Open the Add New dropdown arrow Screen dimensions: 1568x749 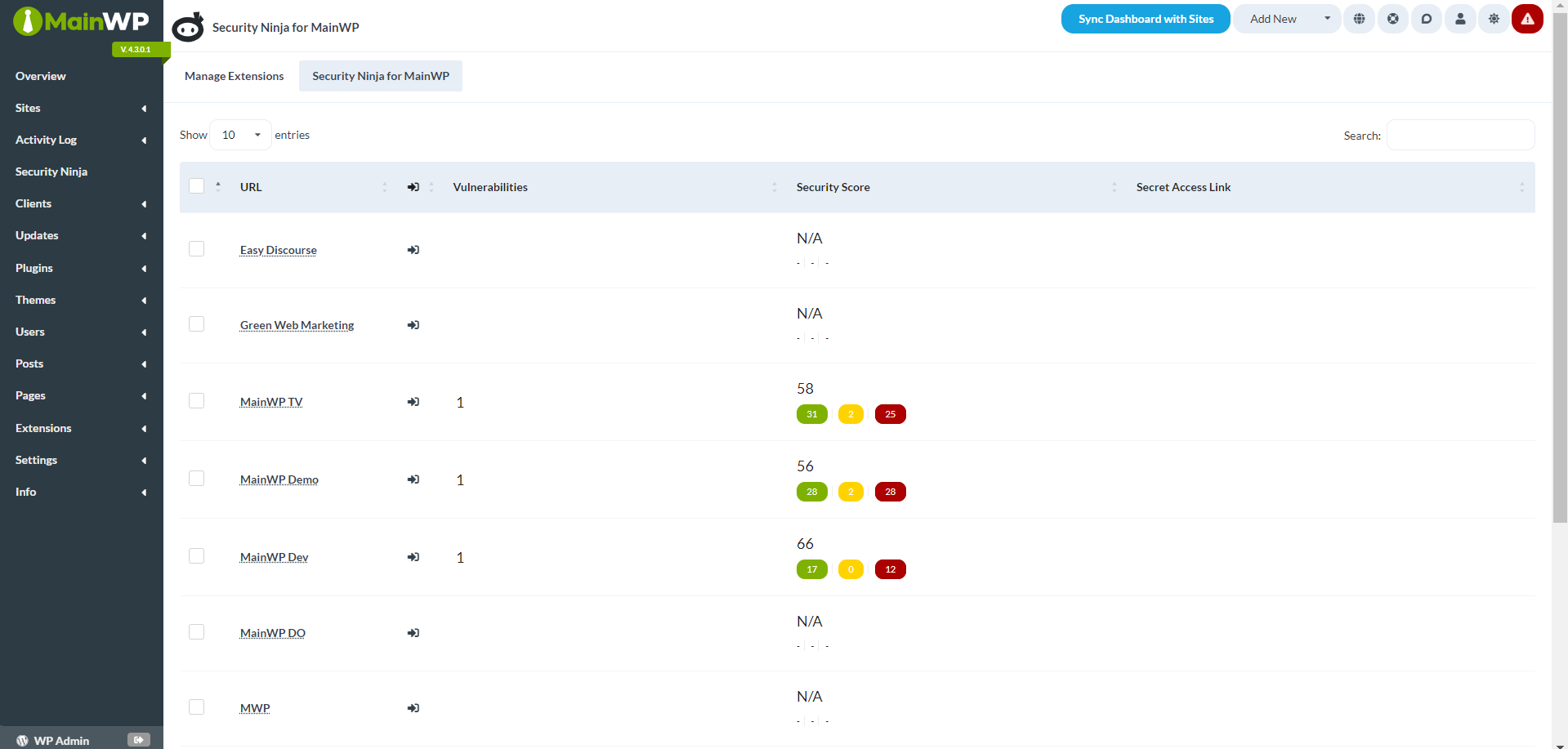click(x=1327, y=19)
